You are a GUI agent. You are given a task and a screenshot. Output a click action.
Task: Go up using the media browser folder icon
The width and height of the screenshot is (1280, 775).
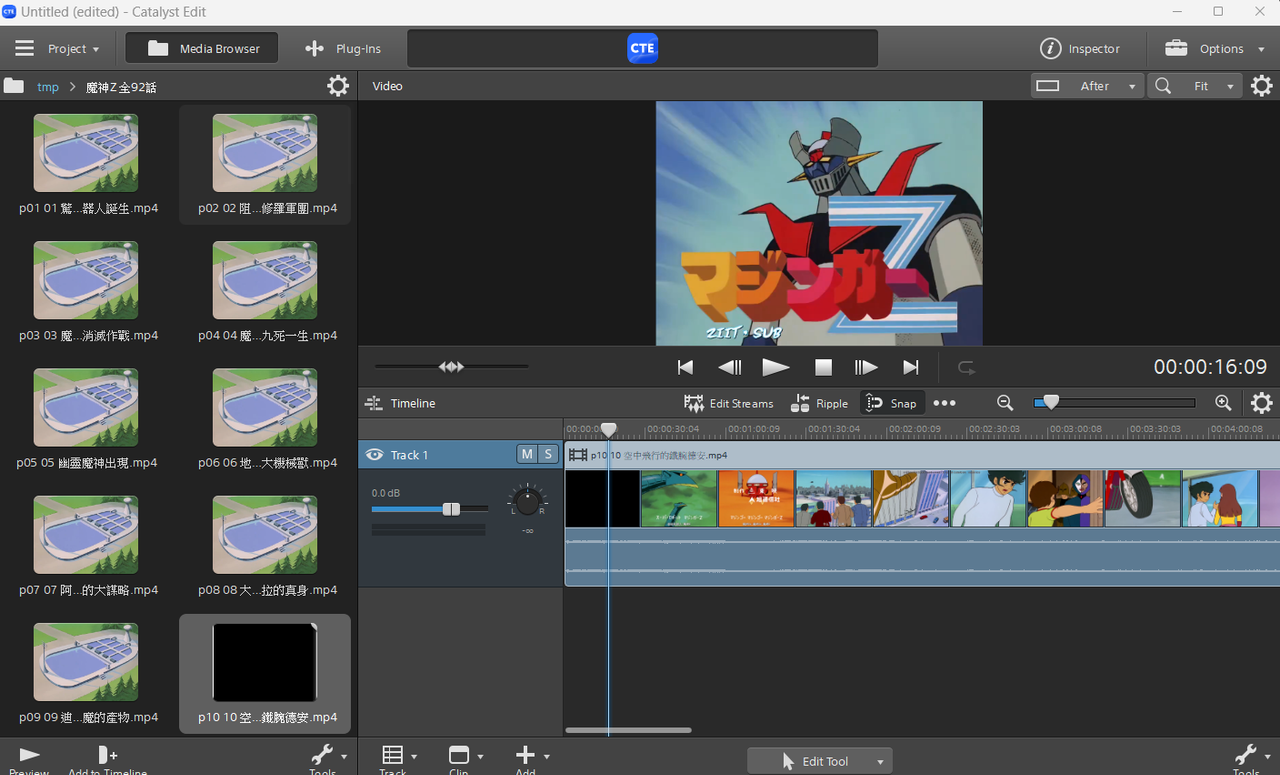point(14,86)
